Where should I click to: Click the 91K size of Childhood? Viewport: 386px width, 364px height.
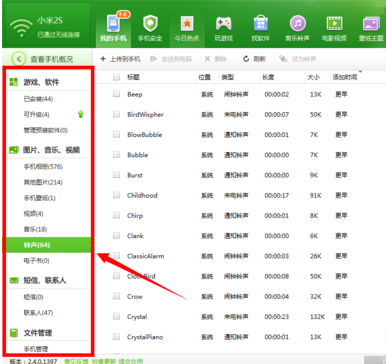pos(315,195)
